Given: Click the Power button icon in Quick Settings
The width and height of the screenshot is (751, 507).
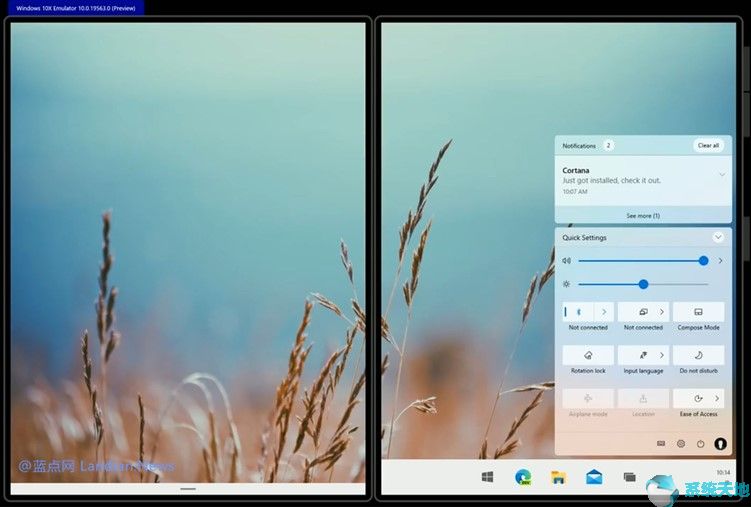Looking at the screenshot, I should tap(700, 444).
